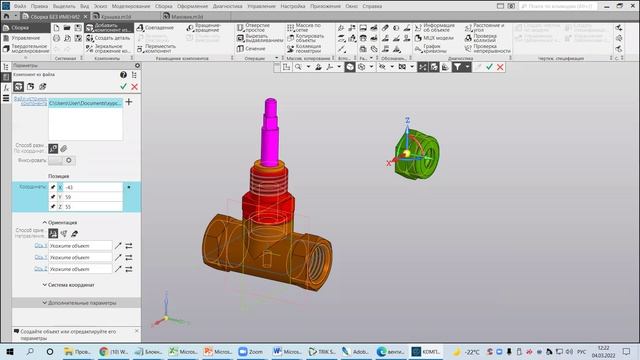This screenshot has width=640, height=360.
Task: Click the open file folder icon
Action: pyautogui.click(x=67, y=28)
